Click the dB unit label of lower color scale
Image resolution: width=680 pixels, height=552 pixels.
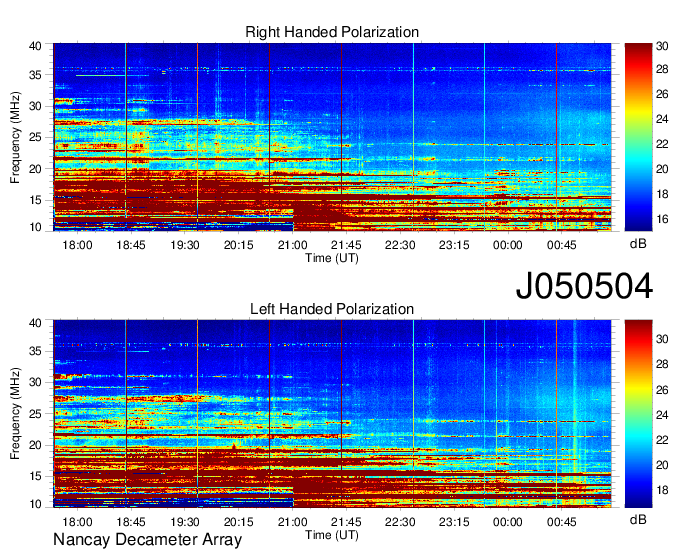pos(638,519)
